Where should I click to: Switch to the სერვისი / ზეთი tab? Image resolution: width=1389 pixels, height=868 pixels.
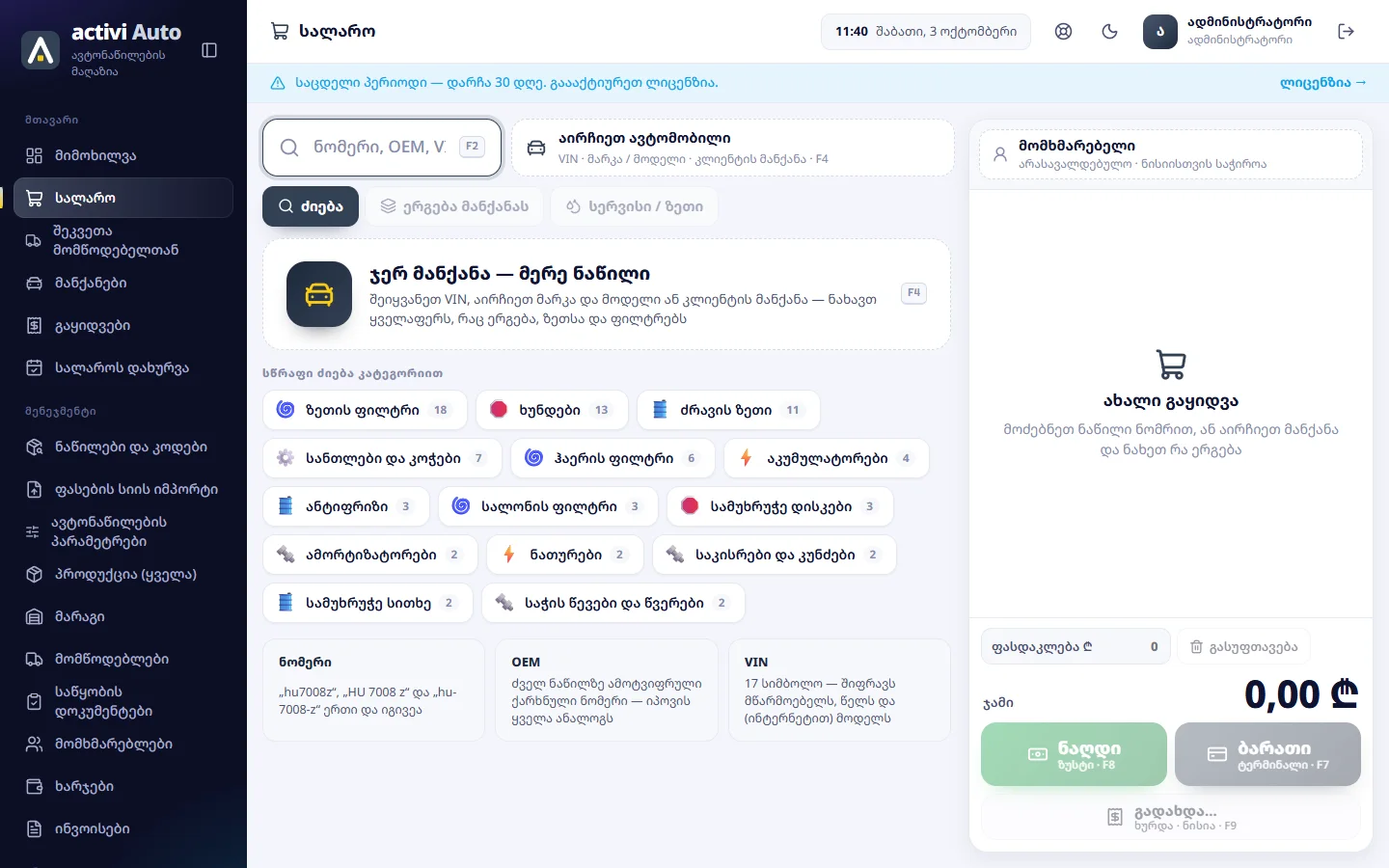coord(634,206)
